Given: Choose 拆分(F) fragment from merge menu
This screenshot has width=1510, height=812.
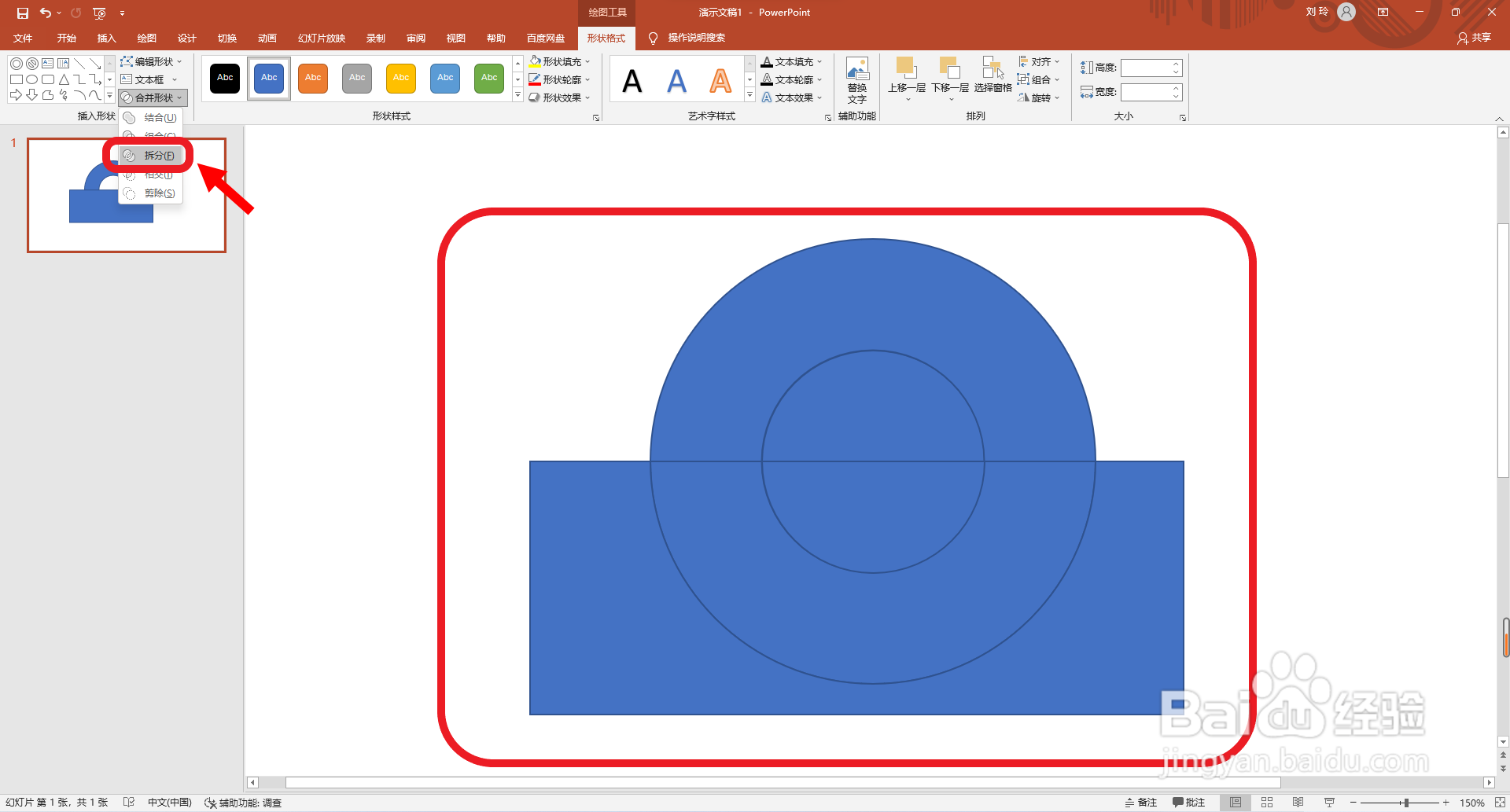Looking at the screenshot, I should pos(151,156).
